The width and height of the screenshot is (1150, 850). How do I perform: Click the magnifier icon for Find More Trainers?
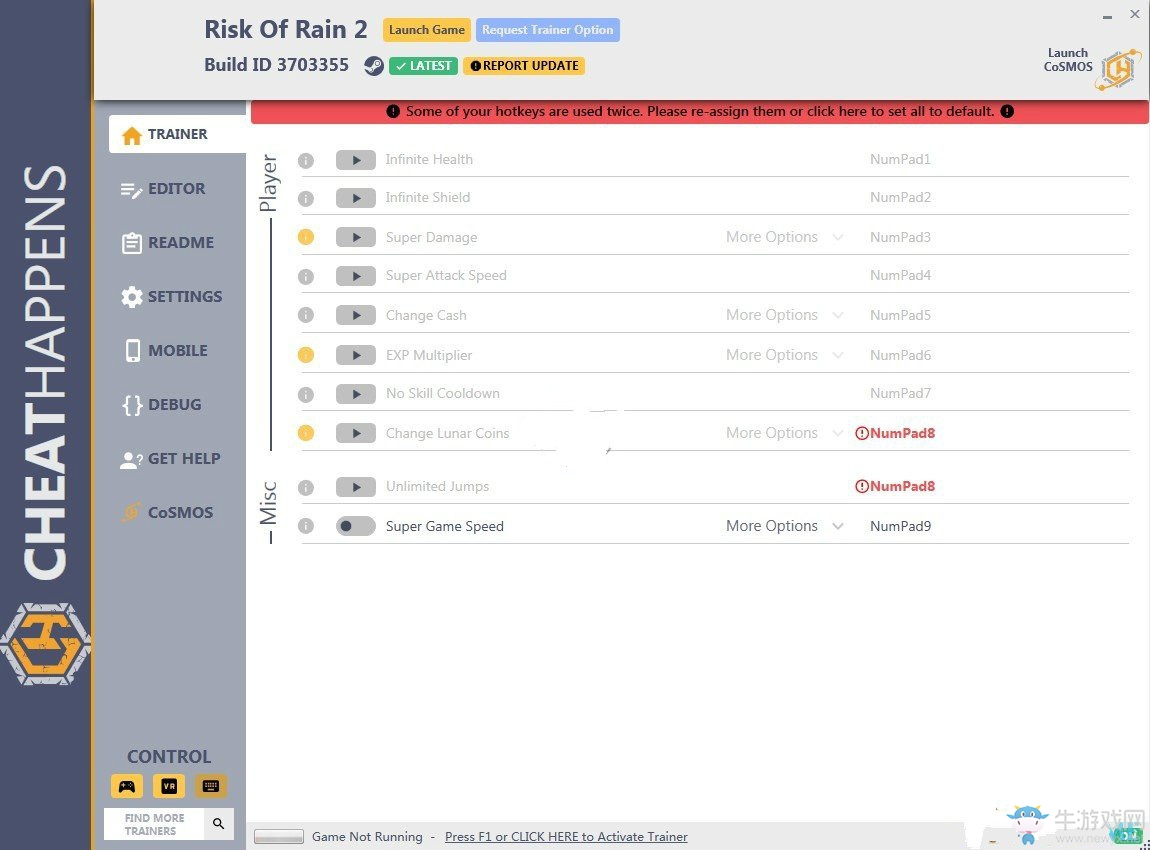[x=219, y=824]
